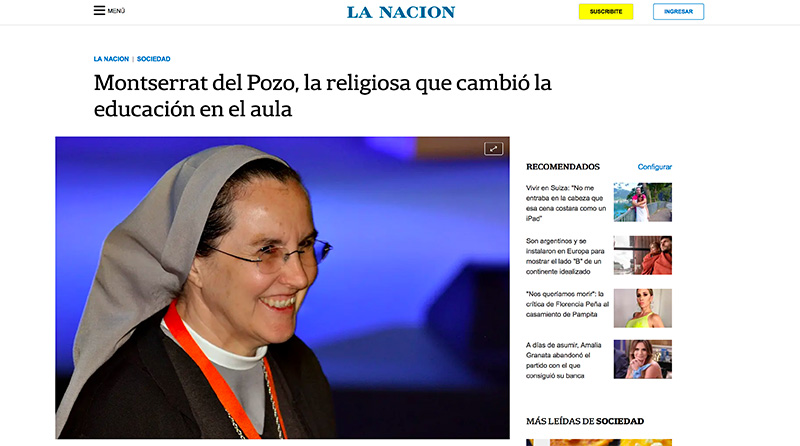This screenshot has height=446, width=800.
Task: Open the LA NACION breadcrumb link
Action: pyautogui.click(x=111, y=59)
